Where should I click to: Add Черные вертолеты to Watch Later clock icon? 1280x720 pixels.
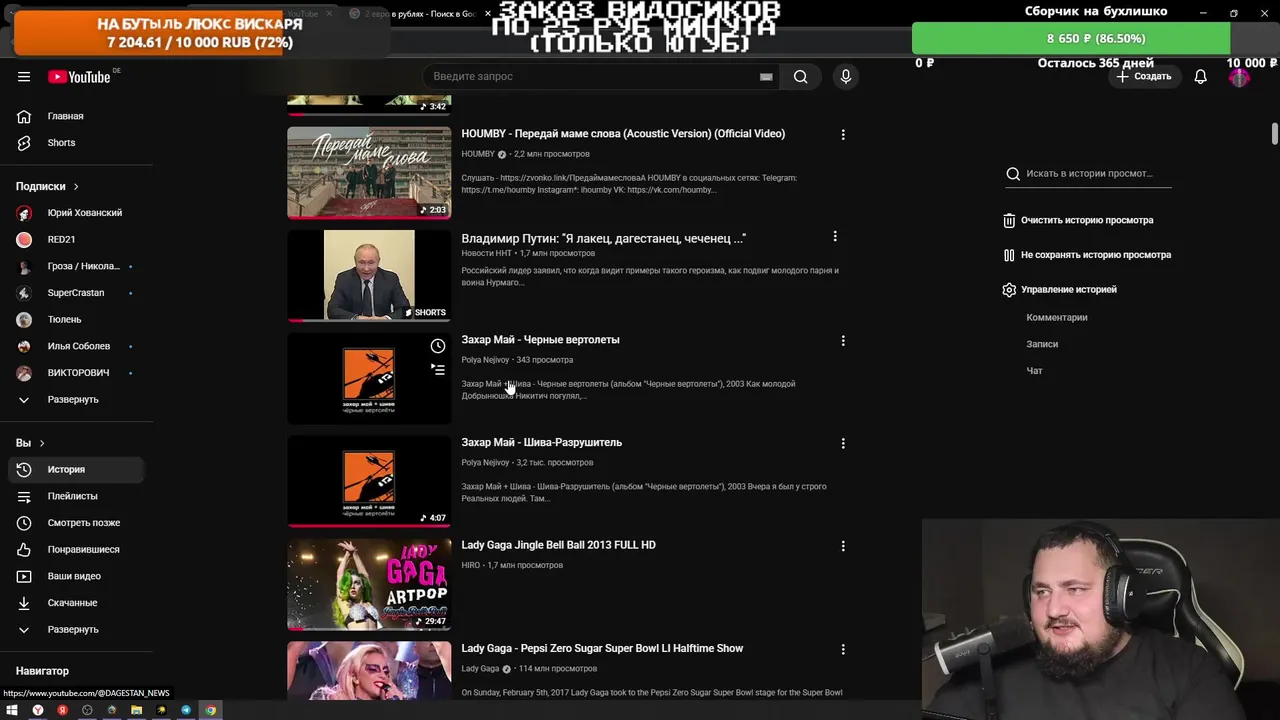[x=438, y=346]
